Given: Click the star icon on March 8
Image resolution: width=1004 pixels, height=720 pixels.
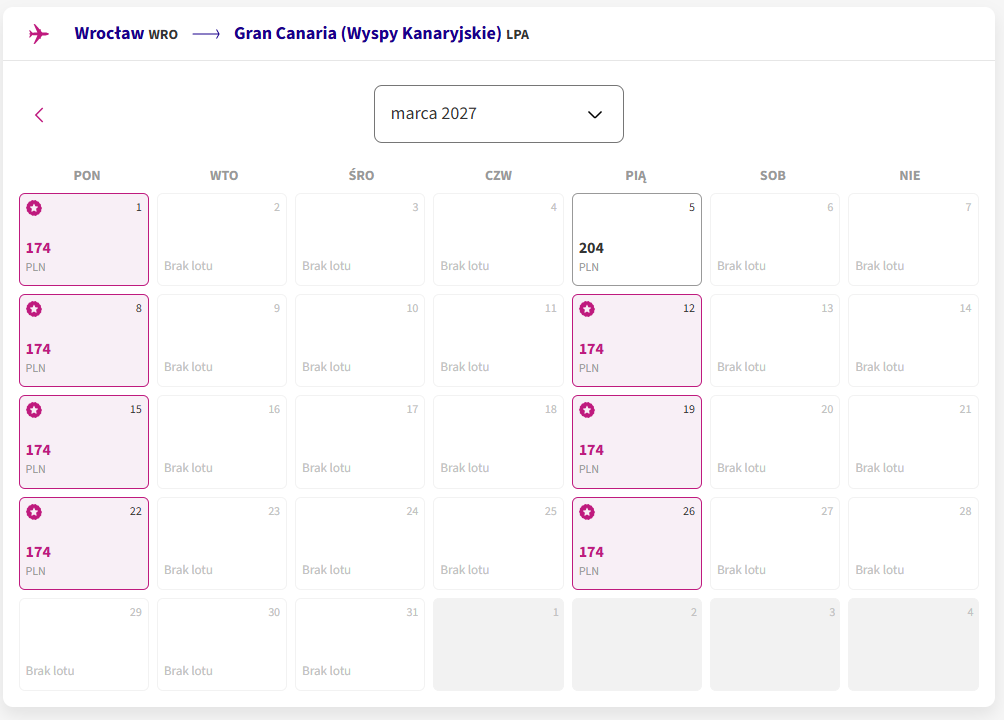Looking at the screenshot, I should (34, 309).
